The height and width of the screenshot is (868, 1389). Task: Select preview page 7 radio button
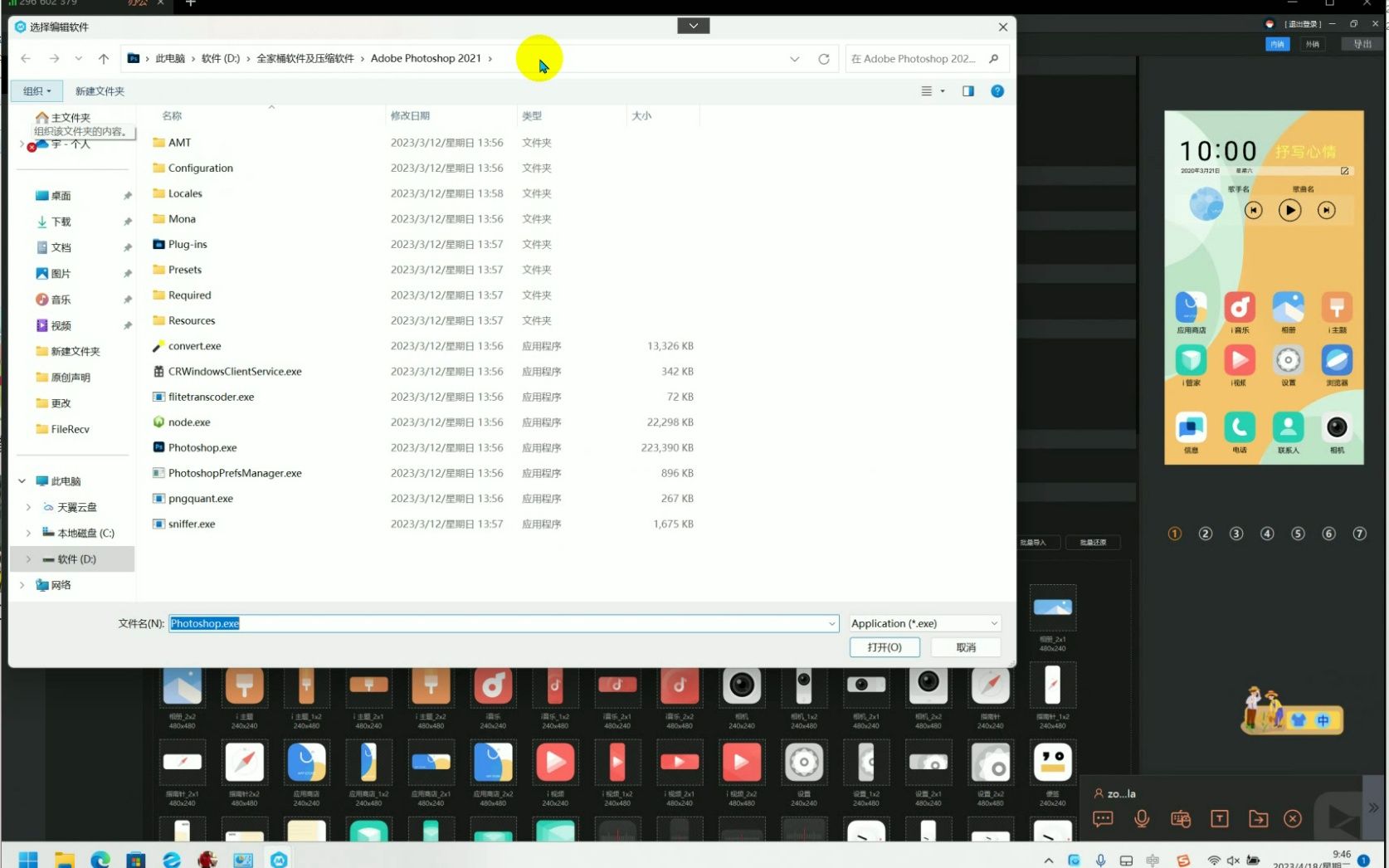(x=1359, y=534)
